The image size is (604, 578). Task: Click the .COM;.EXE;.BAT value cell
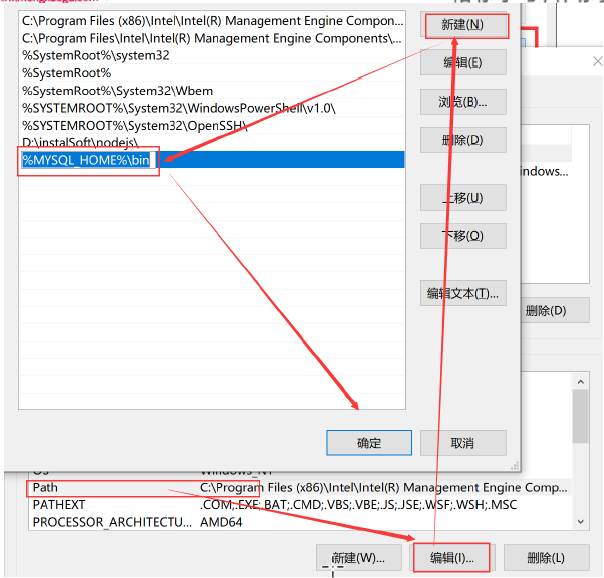point(358,504)
